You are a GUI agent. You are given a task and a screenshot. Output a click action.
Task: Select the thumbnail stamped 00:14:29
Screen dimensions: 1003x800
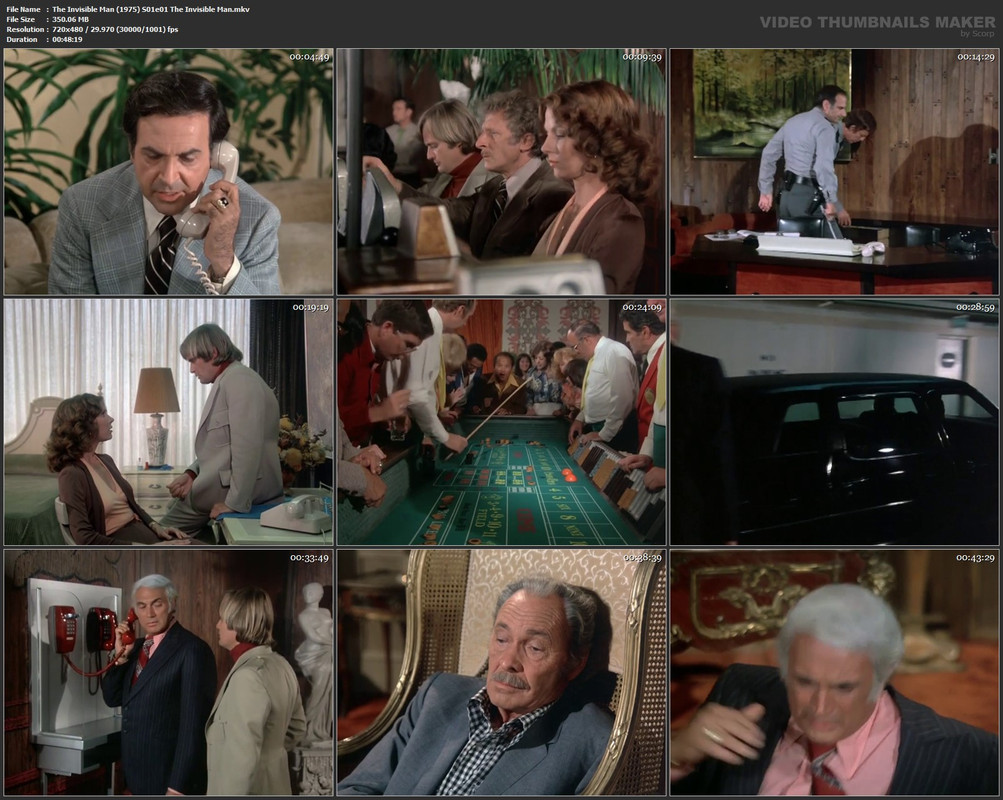(835, 171)
